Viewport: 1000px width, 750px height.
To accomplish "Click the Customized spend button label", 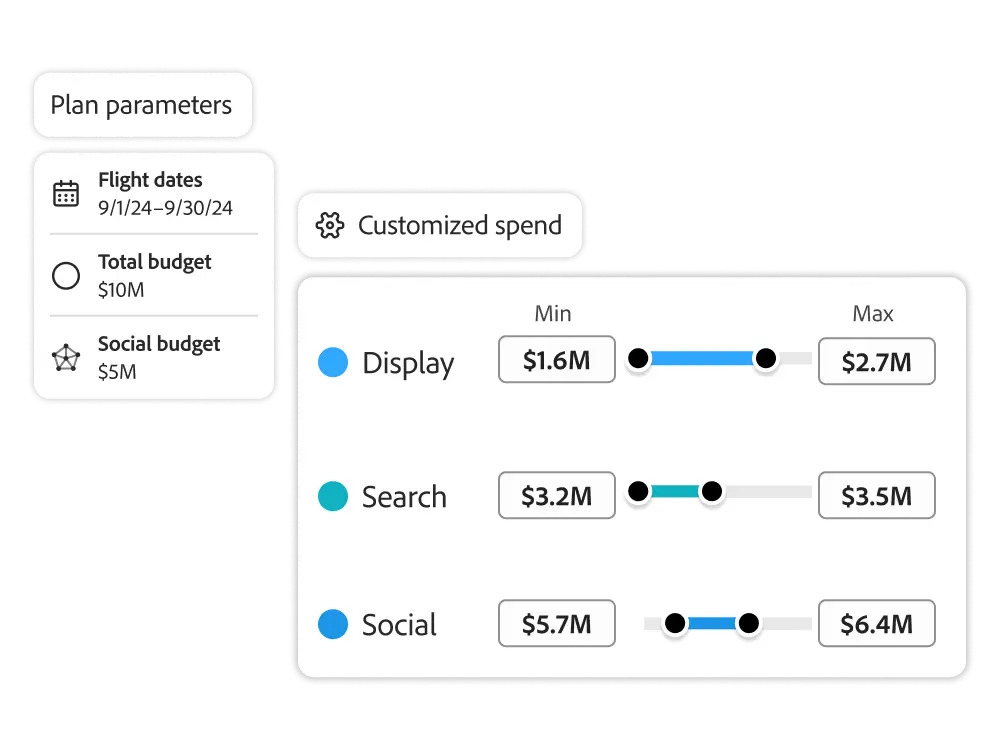I will [x=460, y=226].
